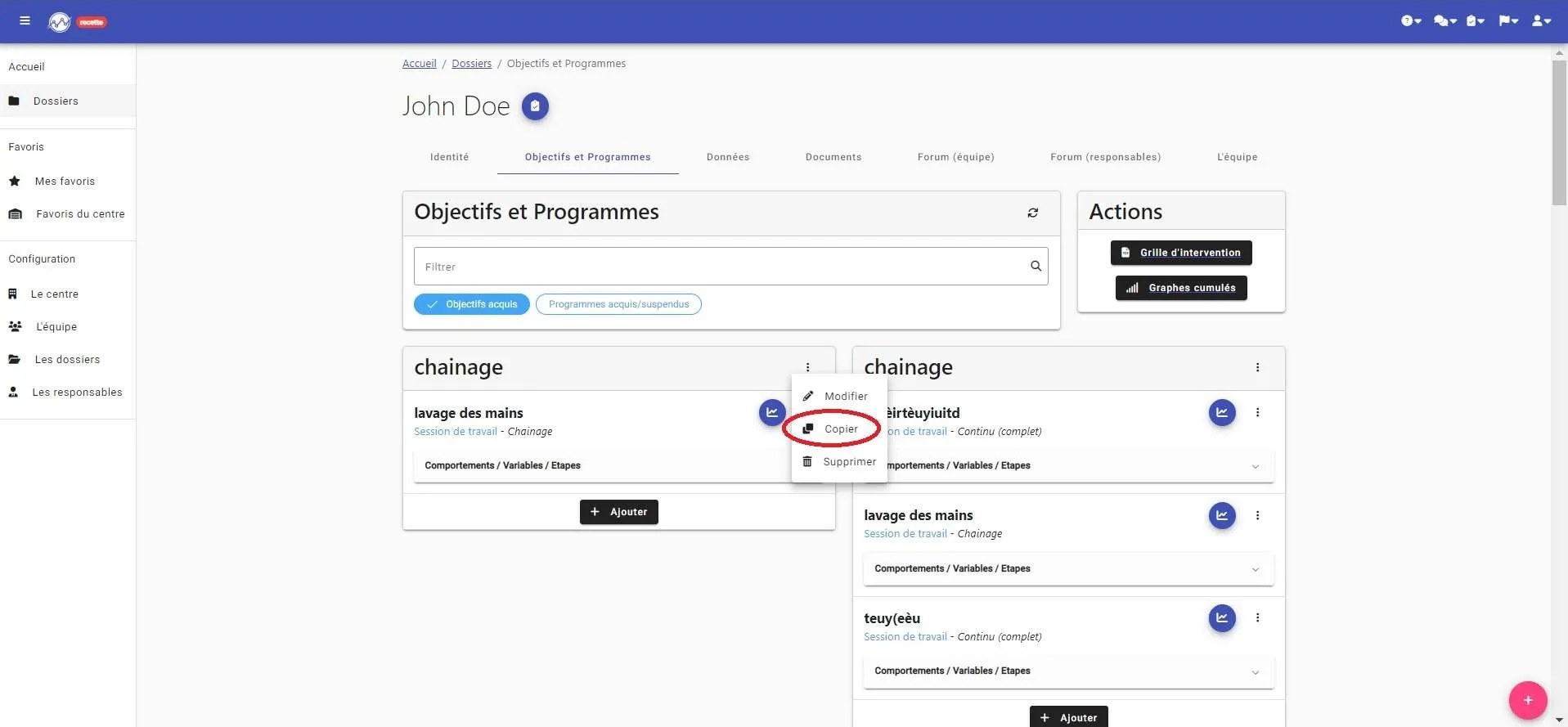The image size is (1568, 727).
Task: Follow the Accueil breadcrumb link
Action: click(x=420, y=64)
